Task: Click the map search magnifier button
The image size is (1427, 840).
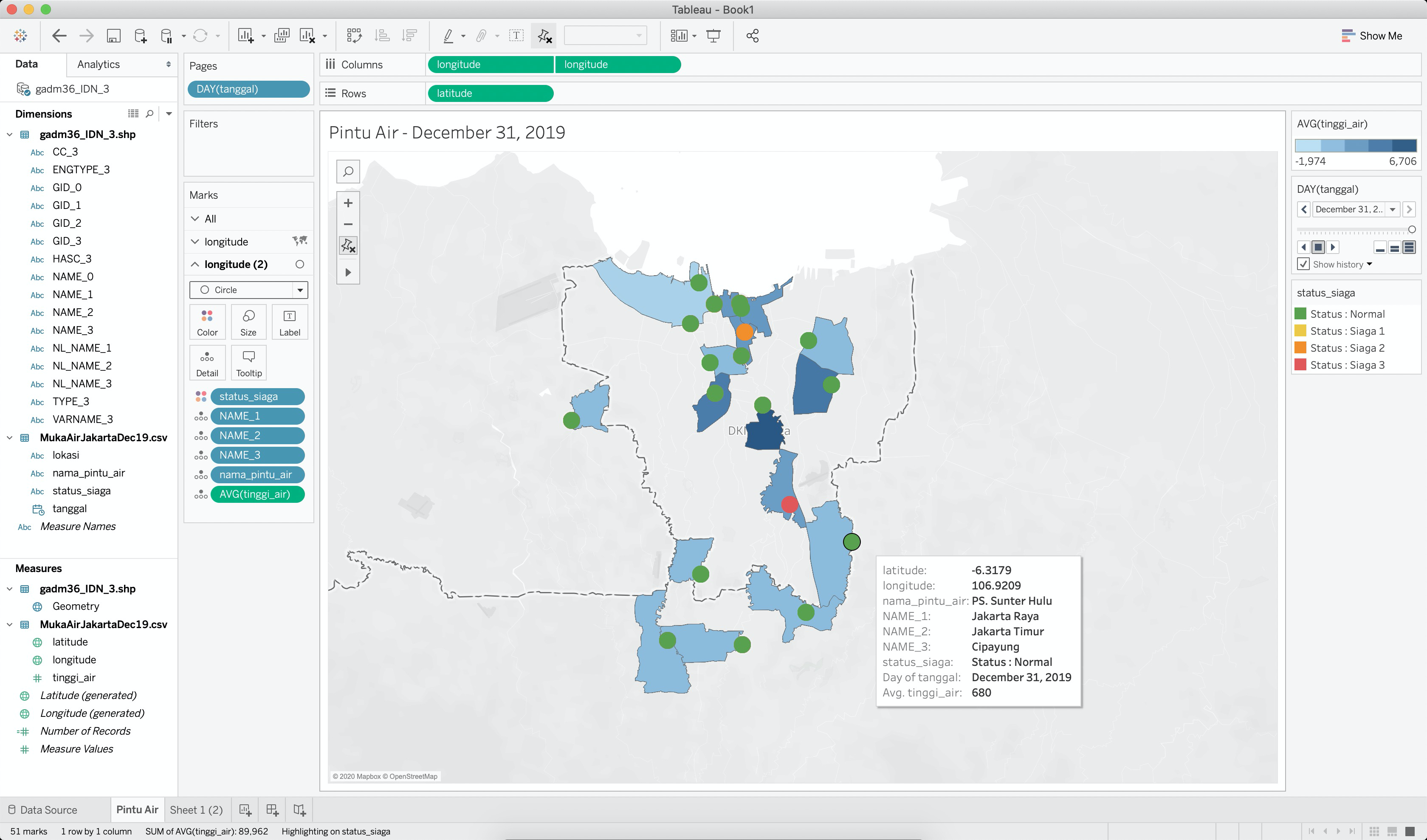Action: [x=348, y=171]
